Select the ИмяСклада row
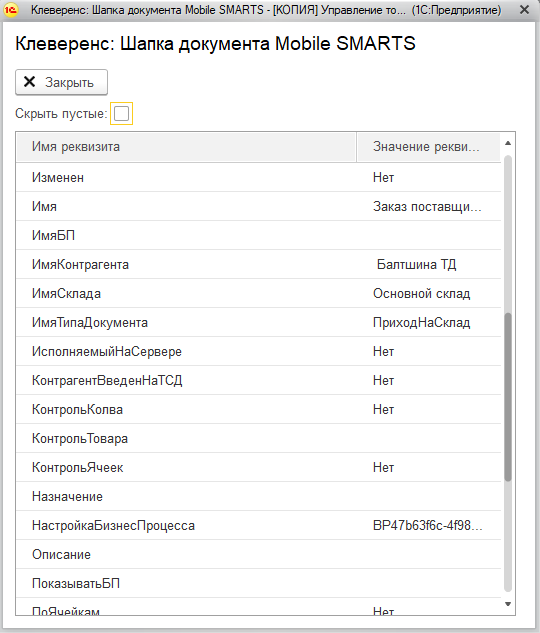Screen dimensions: 540x633 (258, 293)
